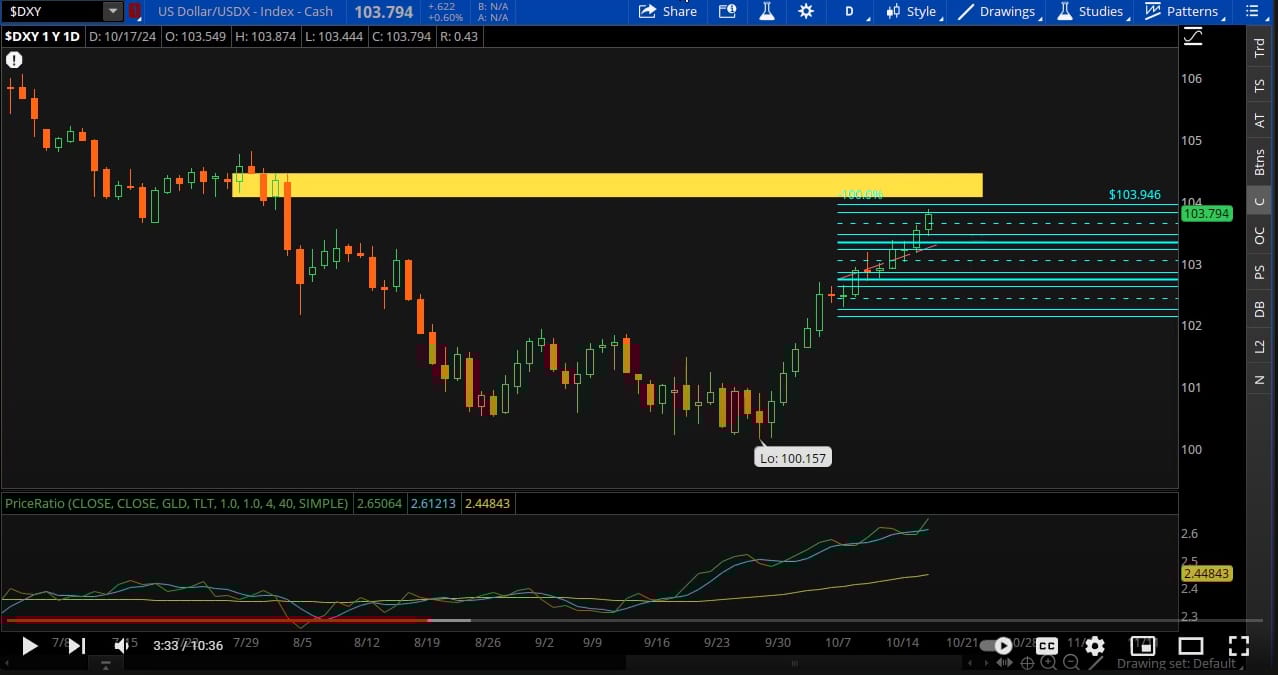1278x675 pixels.
Task: Click the $DXY symbol input field
Action: click(54, 11)
